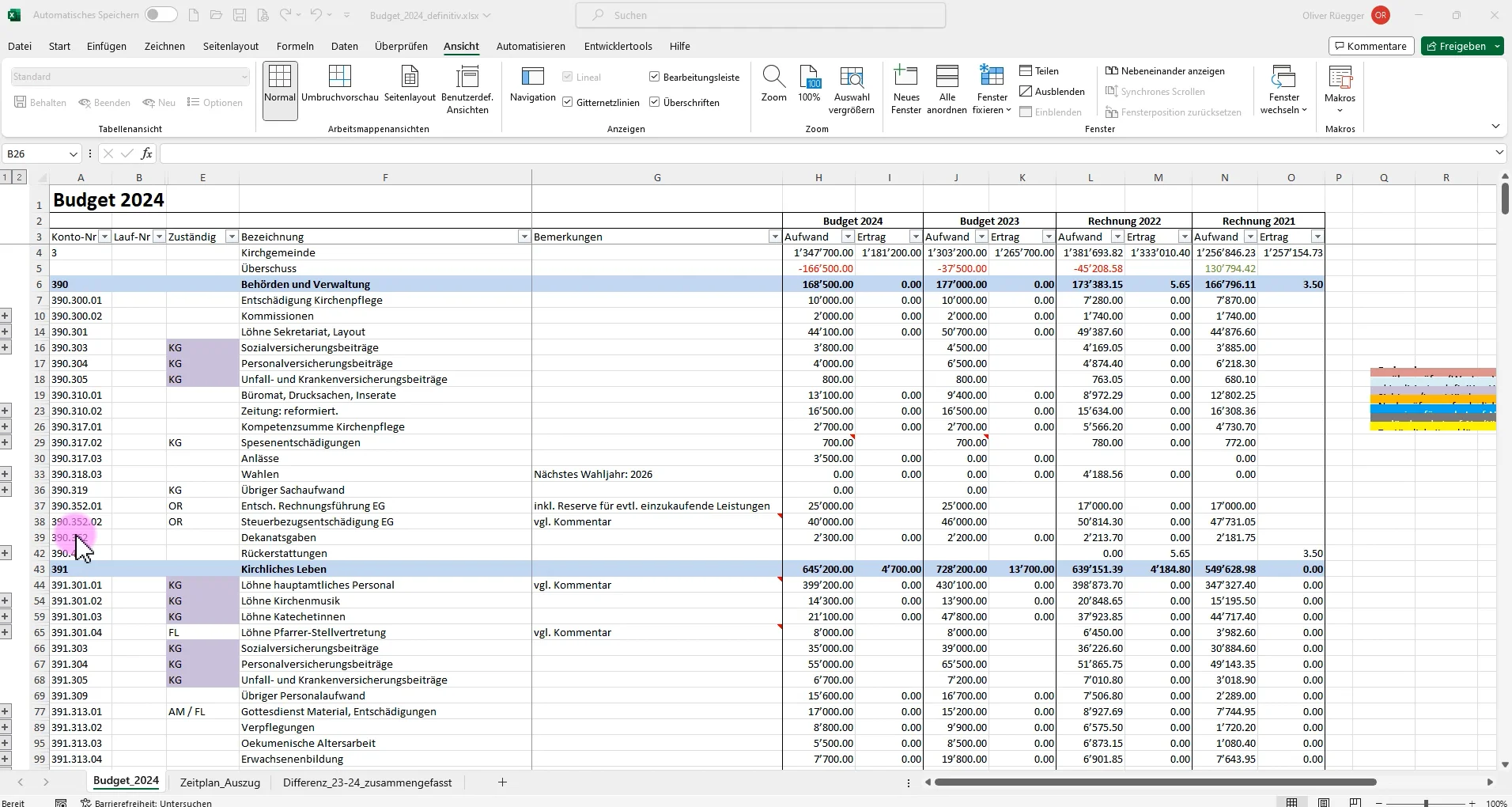The width and height of the screenshot is (1512, 807).
Task: Open Benutzerdef. Ansichten custom views
Action: [x=467, y=90]
